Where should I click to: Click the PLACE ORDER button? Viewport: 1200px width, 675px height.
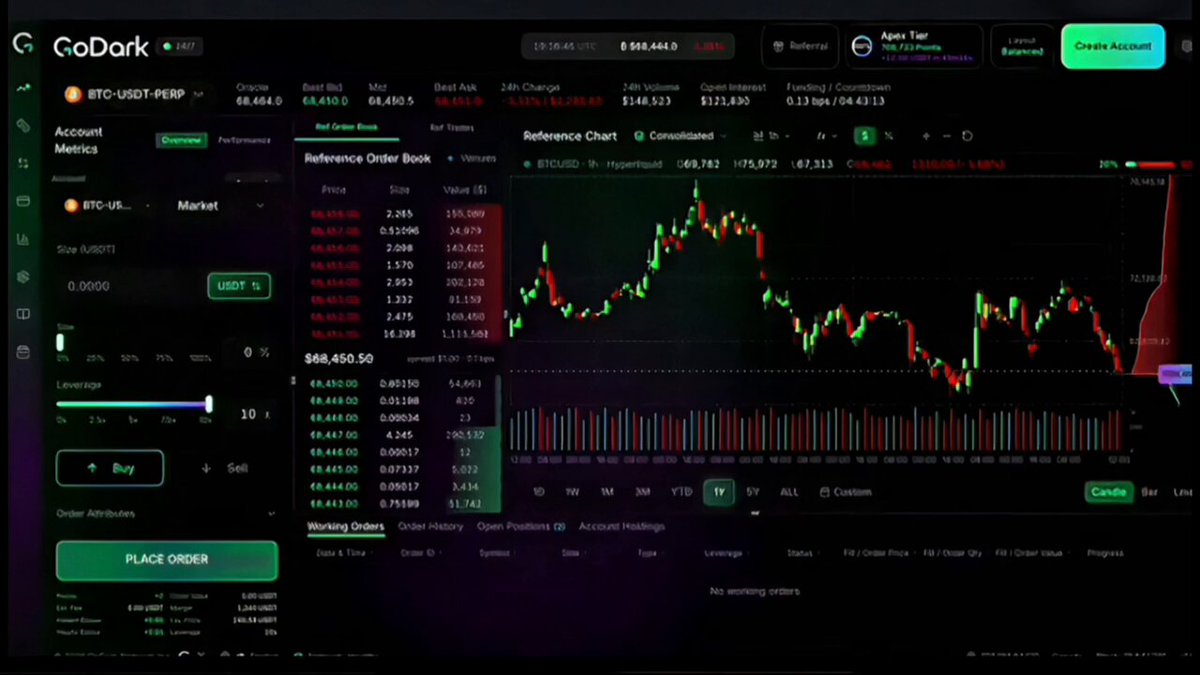pos(167,560)
